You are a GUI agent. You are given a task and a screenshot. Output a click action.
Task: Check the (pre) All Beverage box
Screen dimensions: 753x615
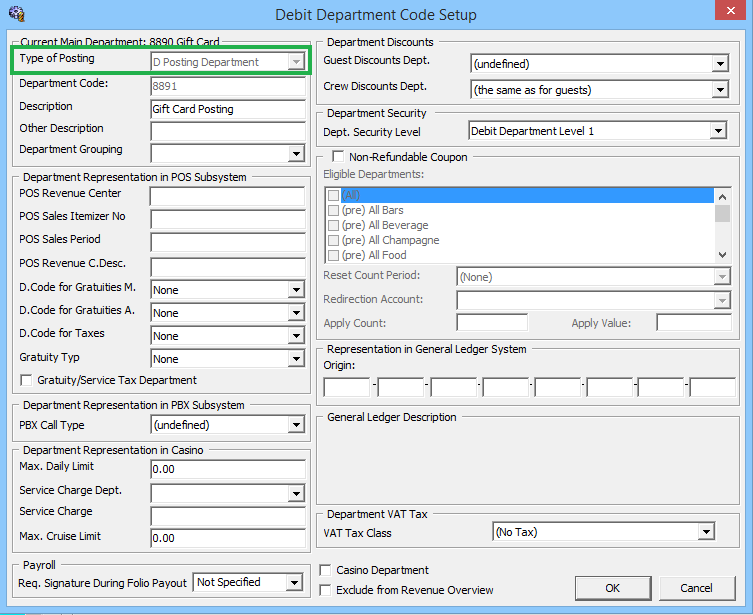333,225
